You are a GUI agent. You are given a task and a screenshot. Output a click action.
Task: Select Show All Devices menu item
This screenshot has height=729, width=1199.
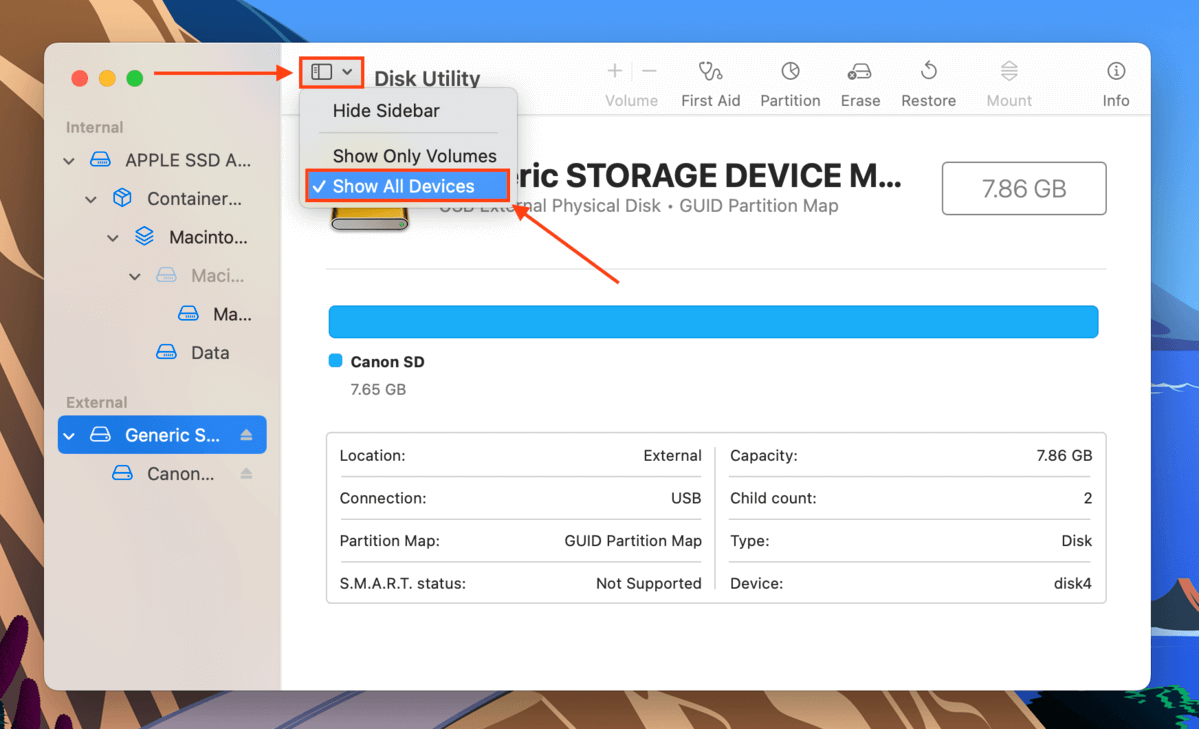408,186
